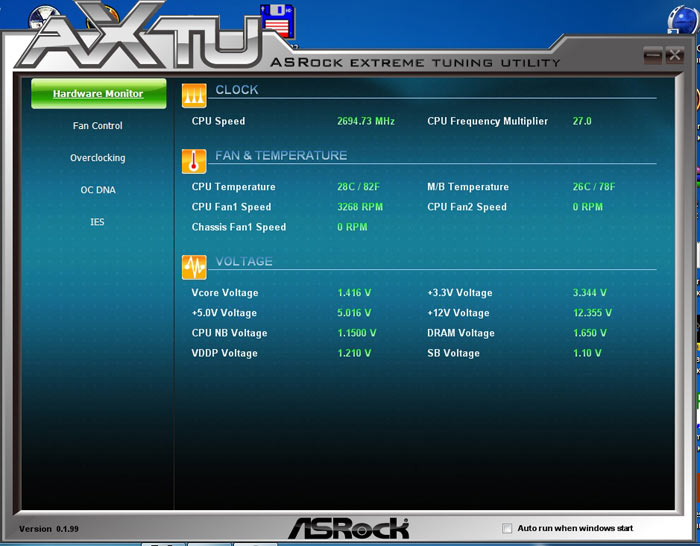Click the DRAM Voltage label
Image resolution: width=700 pixels, height=546 pixels.
pos(461,333)
